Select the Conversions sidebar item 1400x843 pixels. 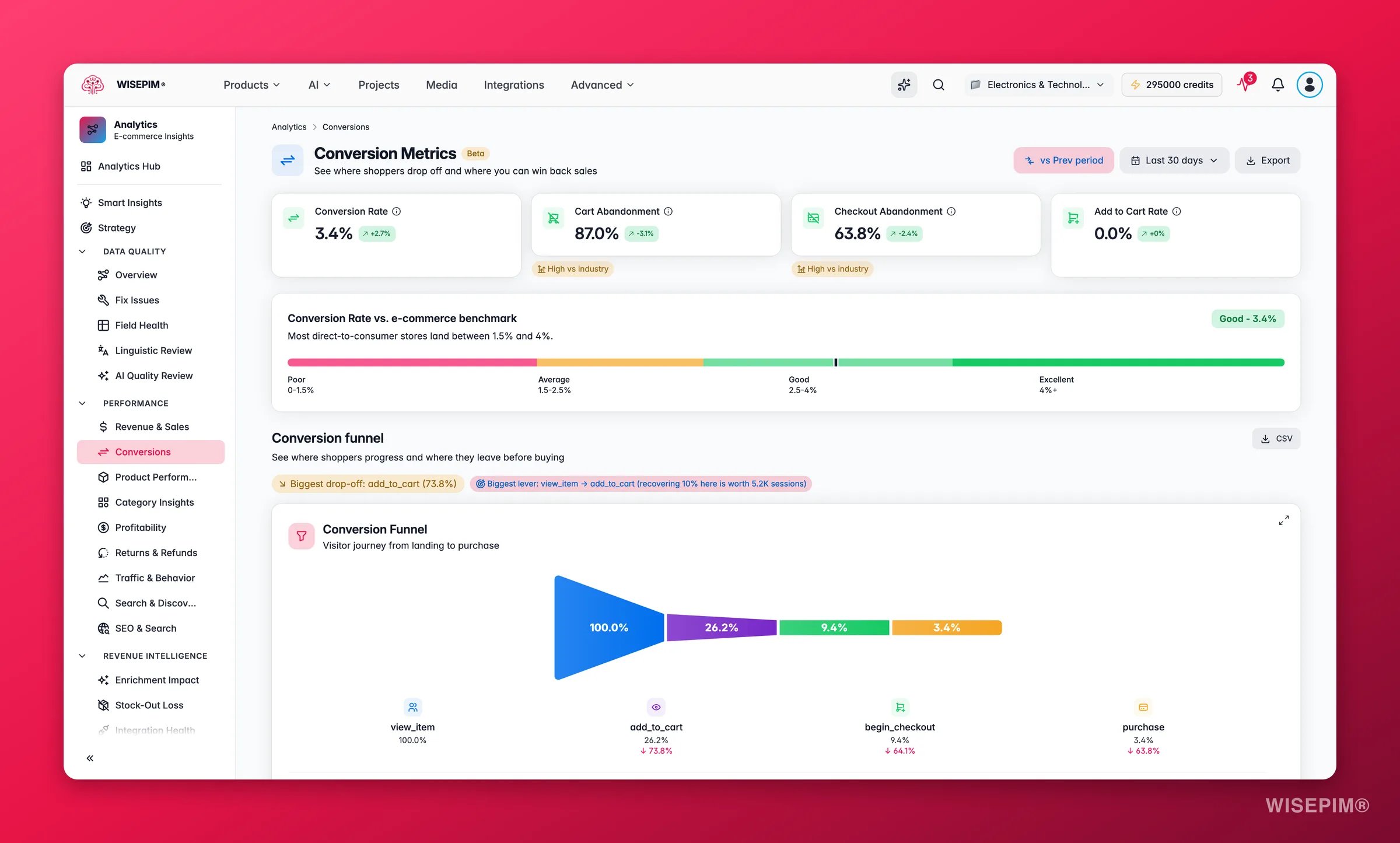[x=150, y=452]
